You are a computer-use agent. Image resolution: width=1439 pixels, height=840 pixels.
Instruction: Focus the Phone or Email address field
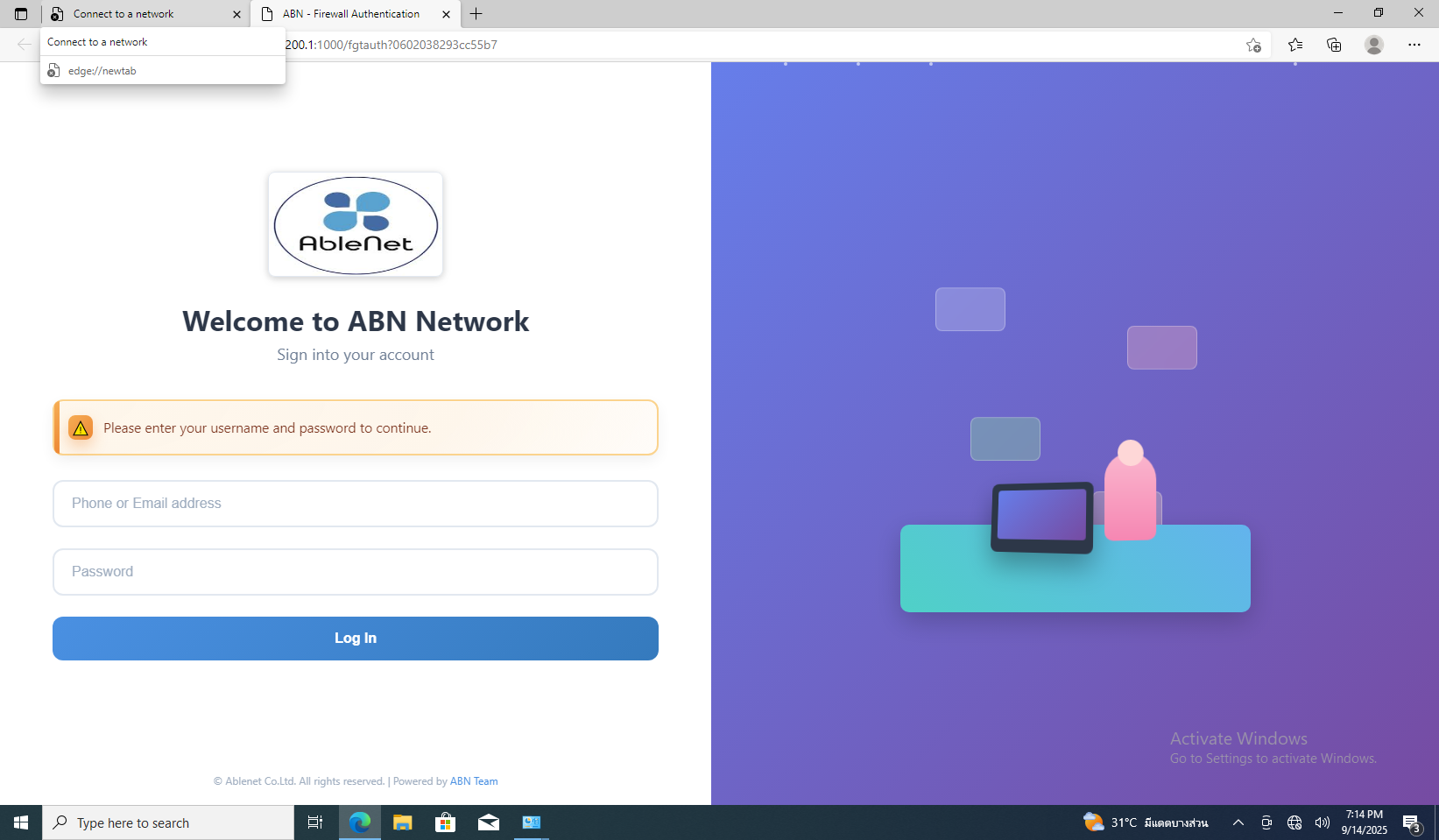(x=356, y=504)
